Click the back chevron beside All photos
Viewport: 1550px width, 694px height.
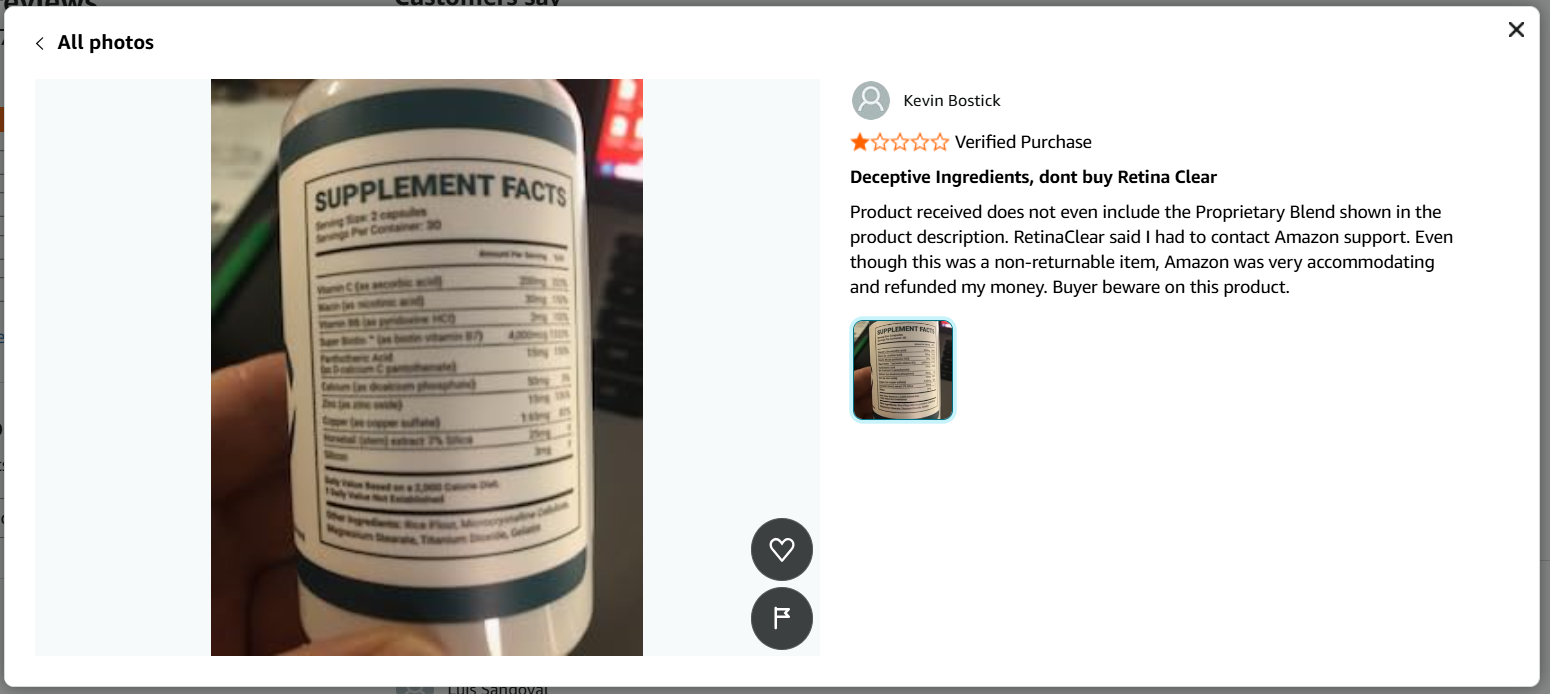click(x=40, y=43)
